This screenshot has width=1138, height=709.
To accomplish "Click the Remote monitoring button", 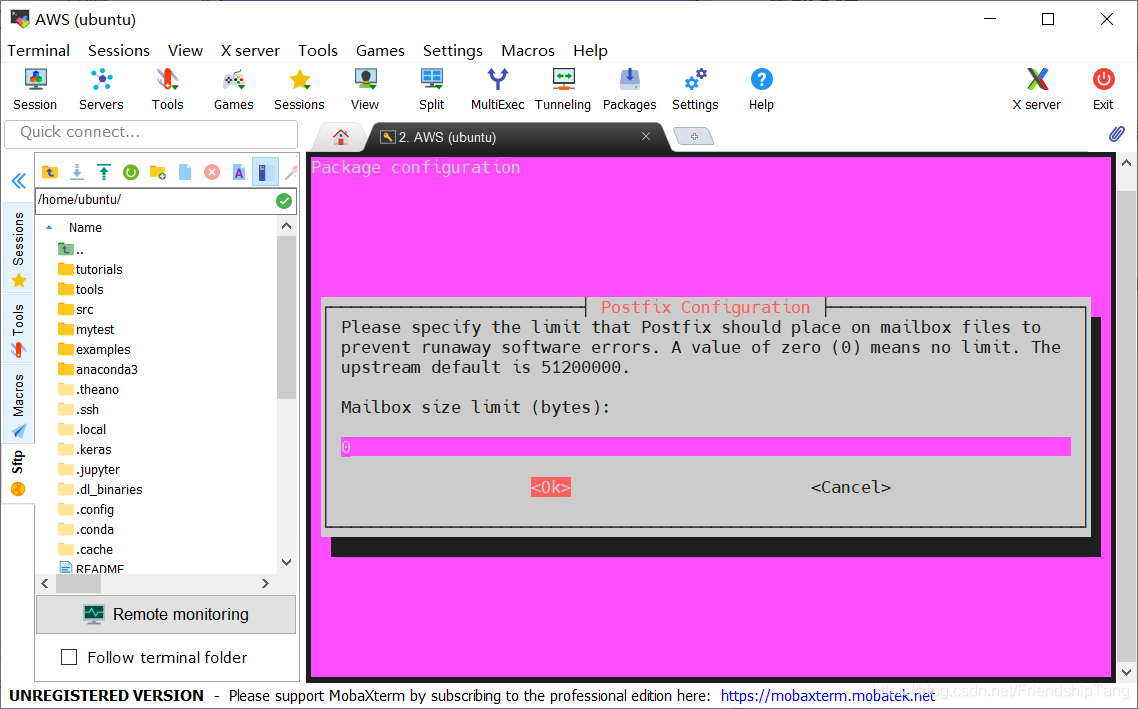I will pyautogui.click(x=166, y=614).
